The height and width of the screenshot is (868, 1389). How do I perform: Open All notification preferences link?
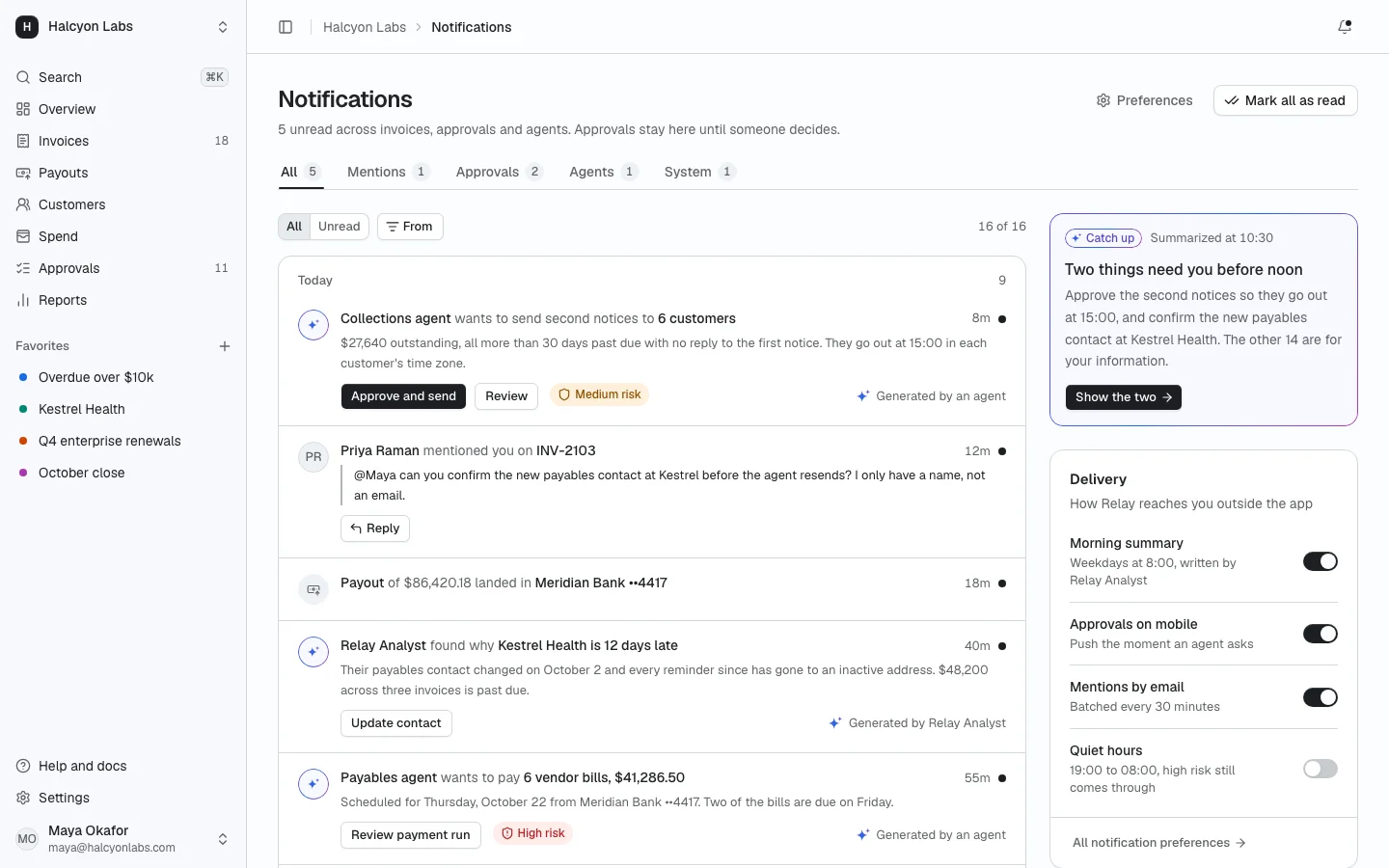pos(1159,843)
